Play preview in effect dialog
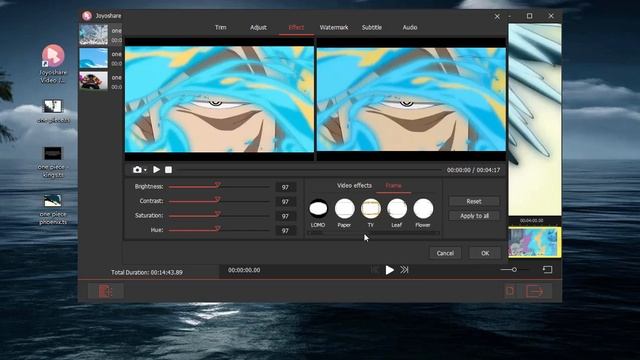 tap(156, 169)
